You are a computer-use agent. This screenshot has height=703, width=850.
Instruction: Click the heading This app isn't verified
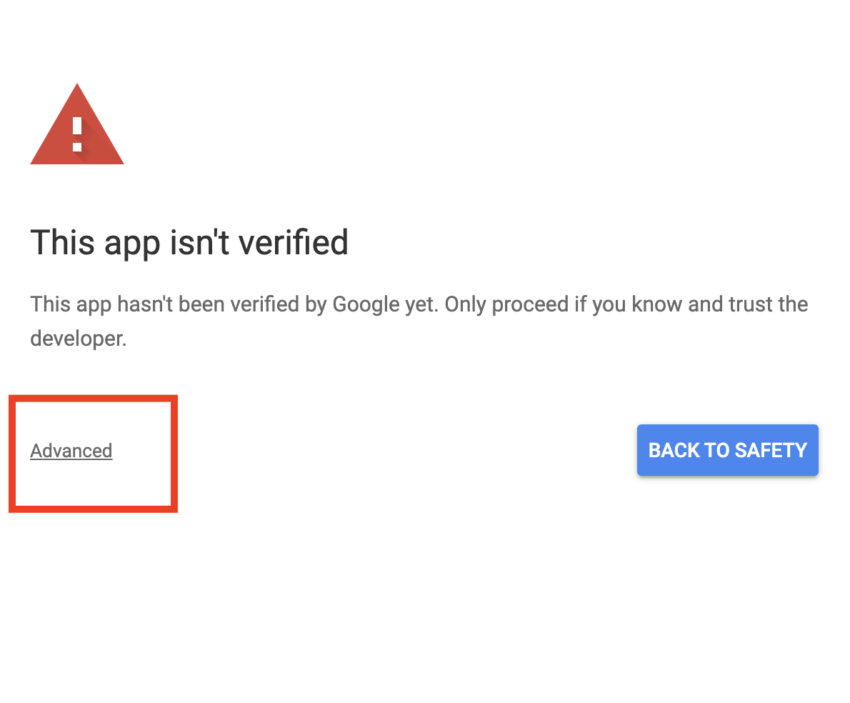pyautogui.click(x=189, y=242)
